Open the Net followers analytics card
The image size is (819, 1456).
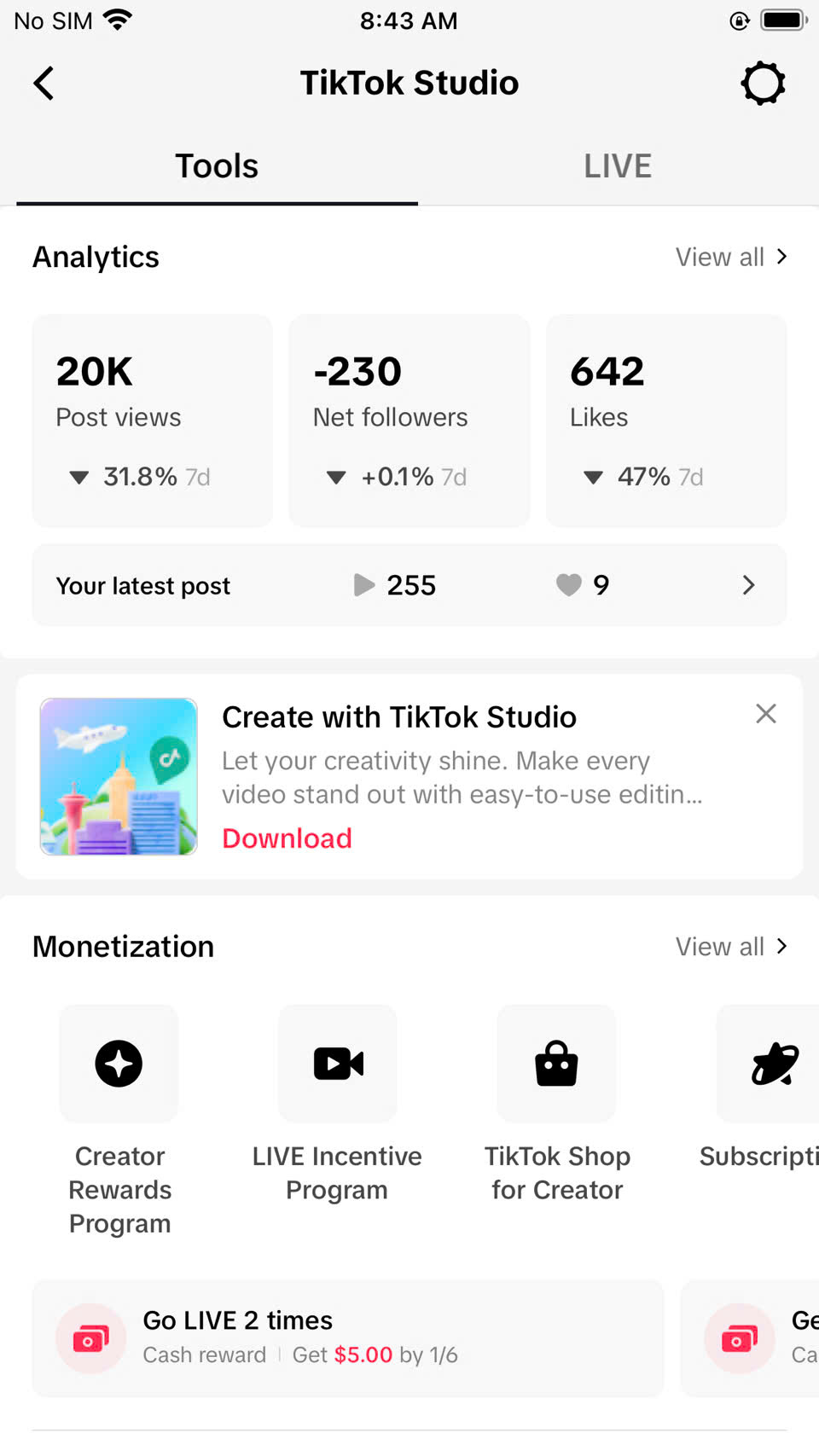[x=409, y=421]
